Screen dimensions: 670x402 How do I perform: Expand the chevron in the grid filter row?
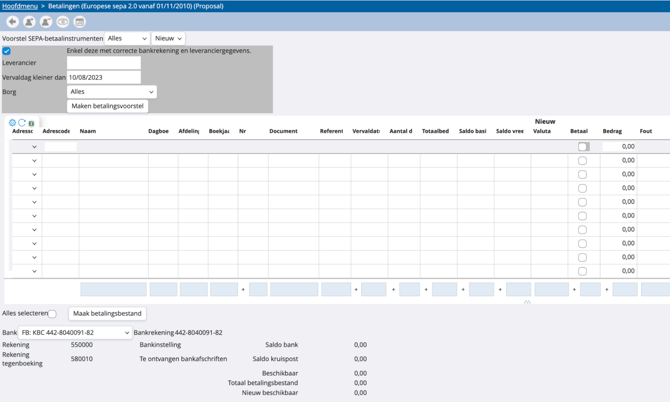click(34, 147)
